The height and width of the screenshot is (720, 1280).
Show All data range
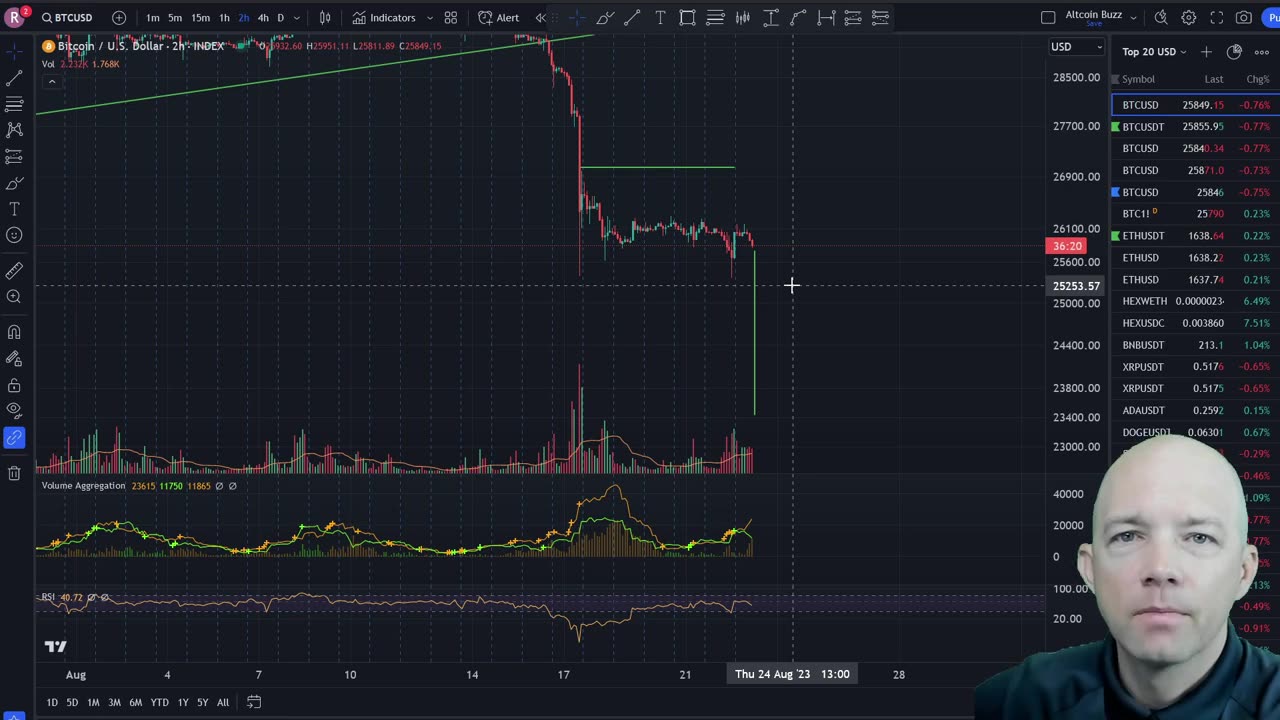[223, 702]
